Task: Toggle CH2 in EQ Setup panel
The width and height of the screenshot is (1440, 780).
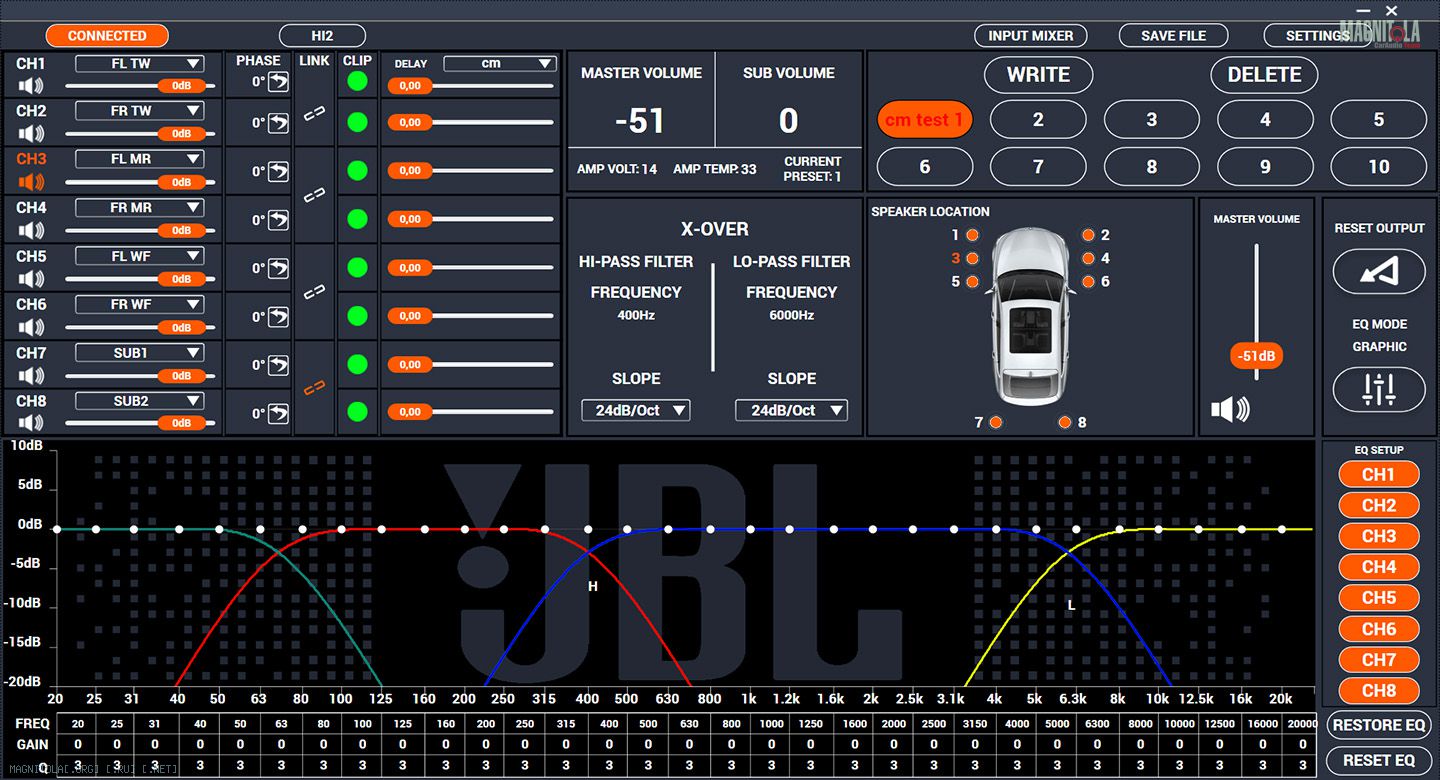Action: [1379, 505]
